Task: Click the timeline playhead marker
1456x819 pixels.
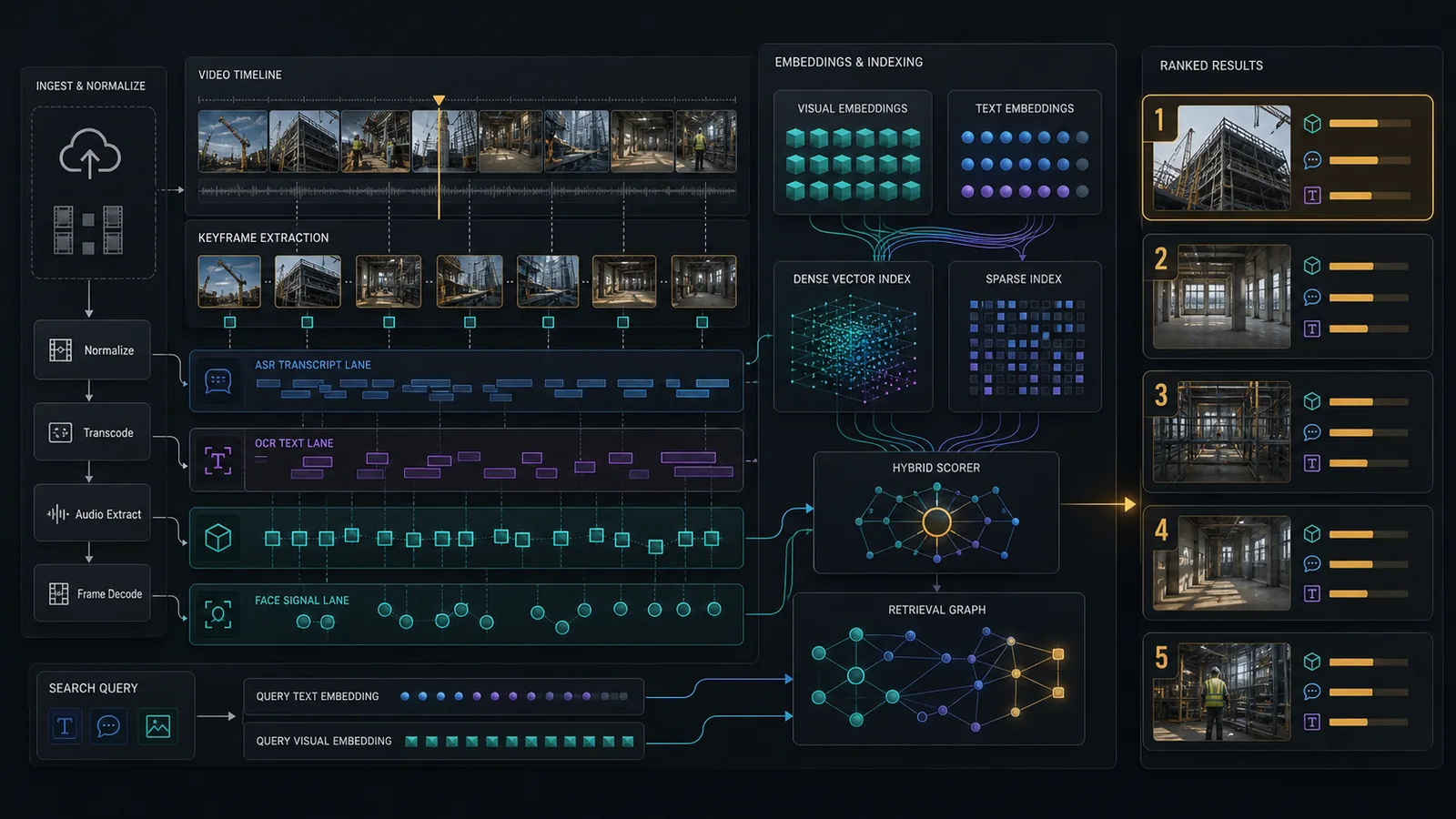Action: tap(439, 100)
